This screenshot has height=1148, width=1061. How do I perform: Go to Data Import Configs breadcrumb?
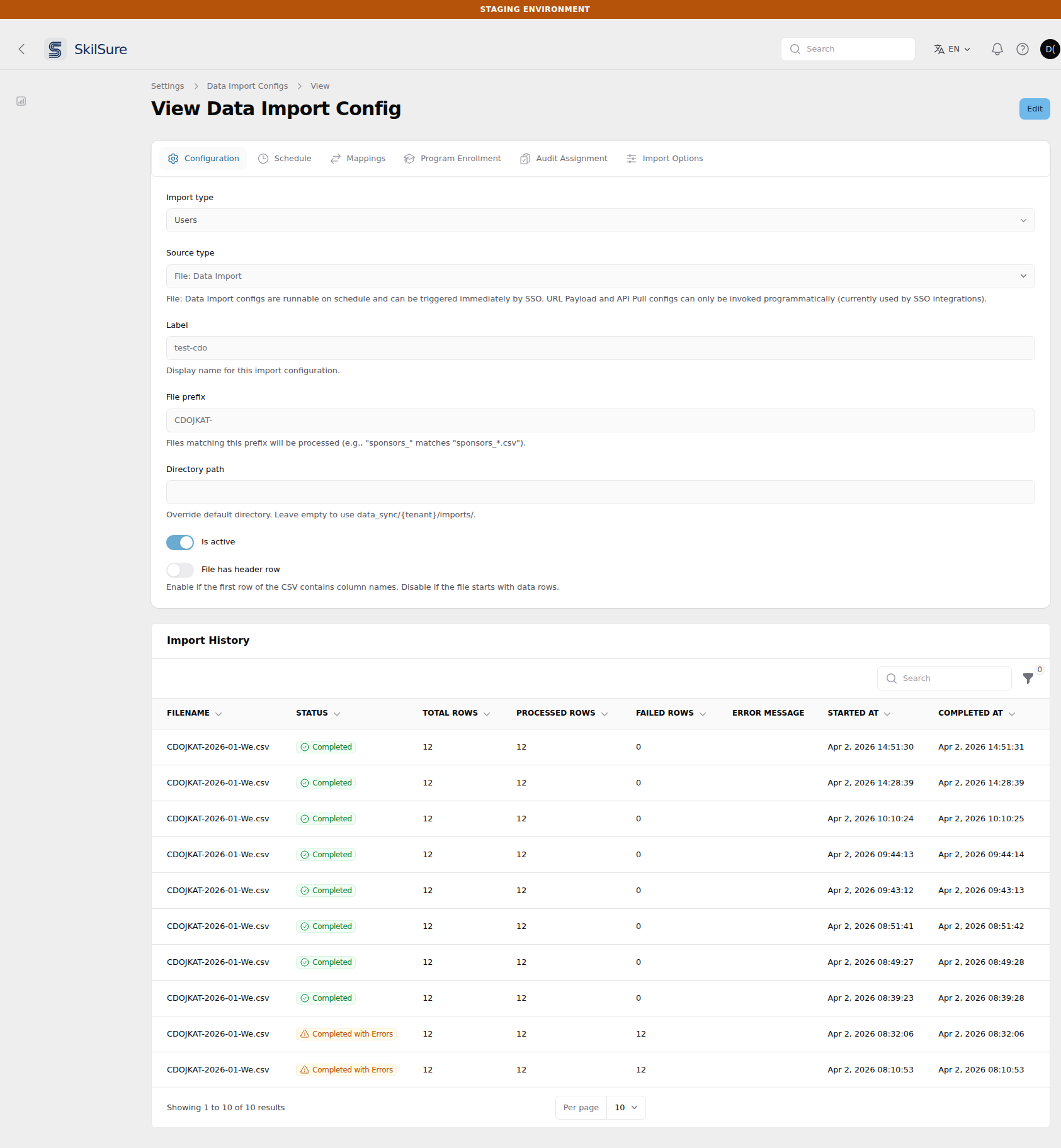coord(247,86)
